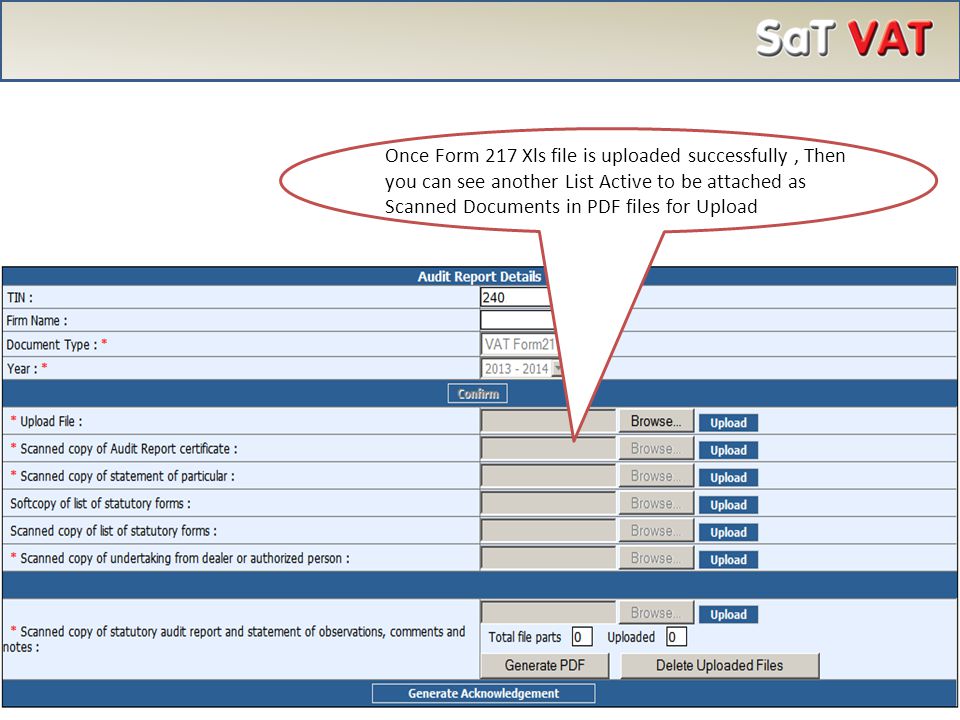Click undertaking from dealer file field
Screen dimensions: 960x720
tap(548, 558)
